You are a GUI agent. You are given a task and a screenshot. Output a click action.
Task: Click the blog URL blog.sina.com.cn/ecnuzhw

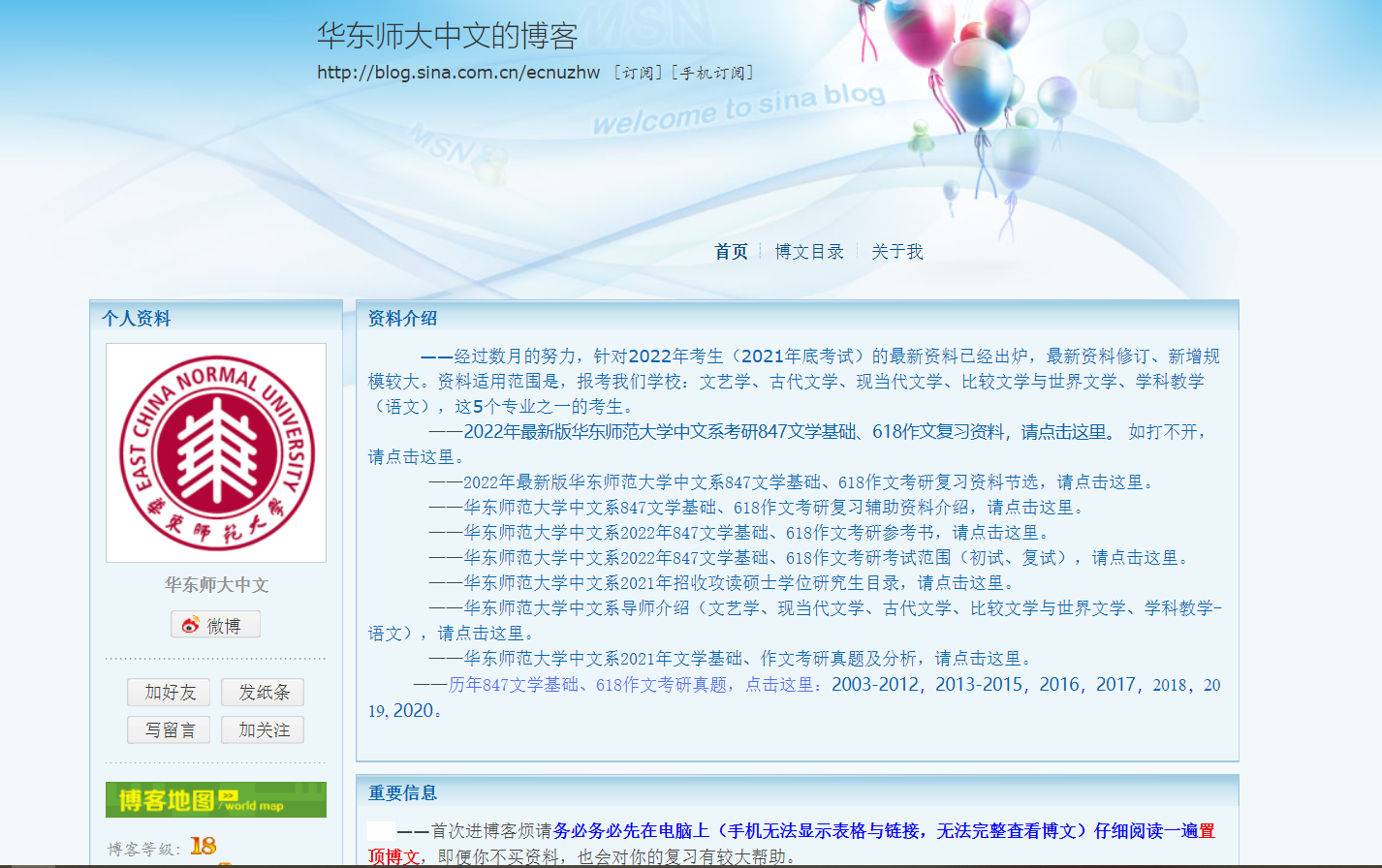point(458,73)
